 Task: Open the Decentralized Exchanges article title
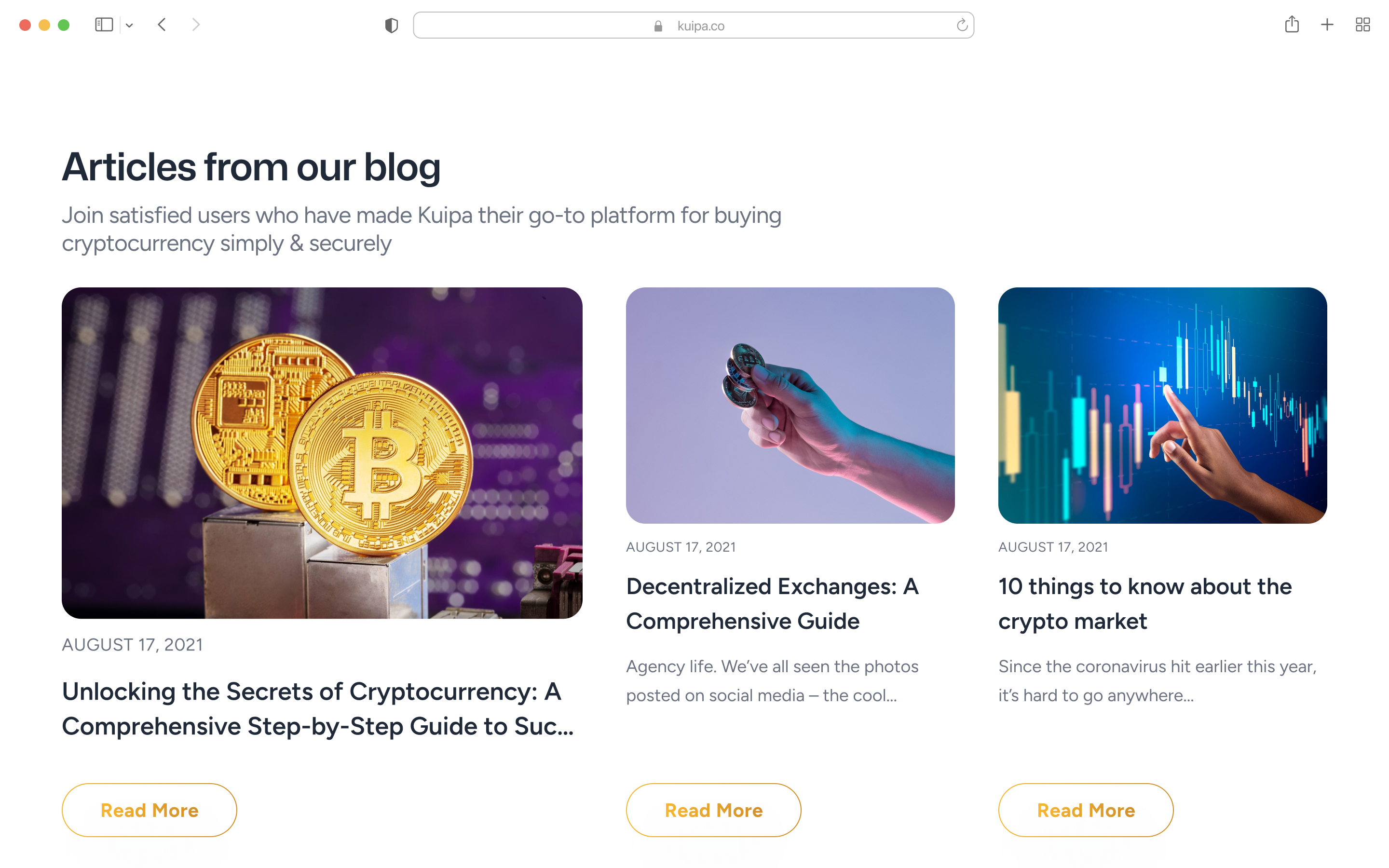[772, 603]
